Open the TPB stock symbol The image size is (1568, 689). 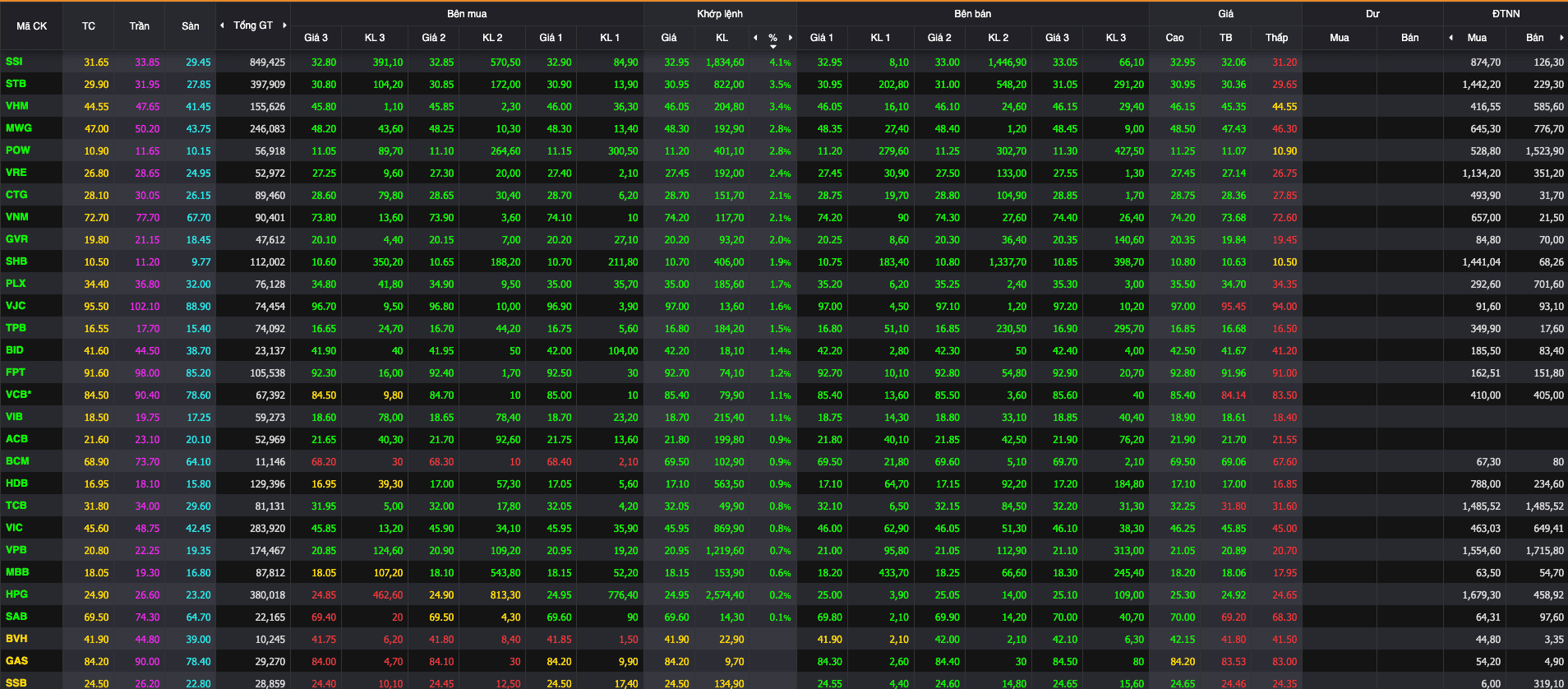tap(16, 328)
